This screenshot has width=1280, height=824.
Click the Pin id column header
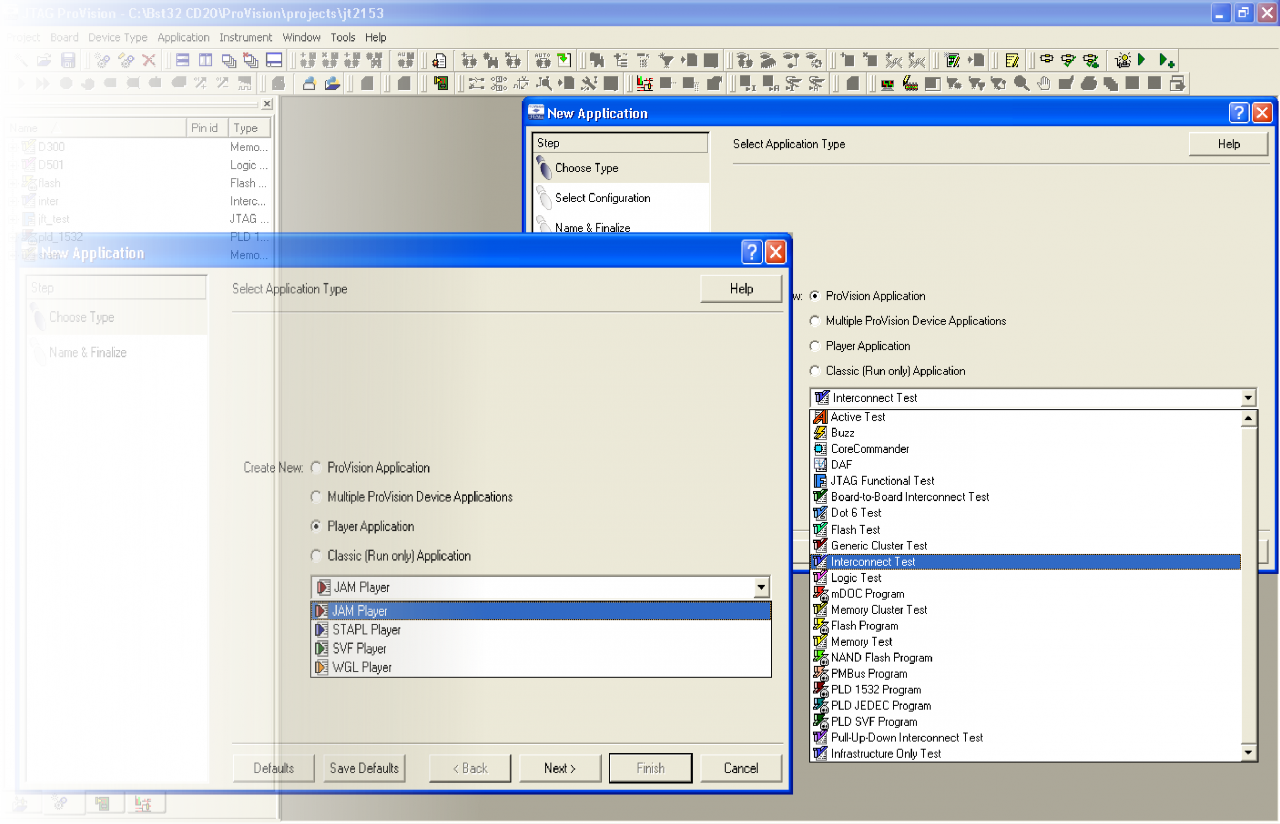[x=207, y=128]
